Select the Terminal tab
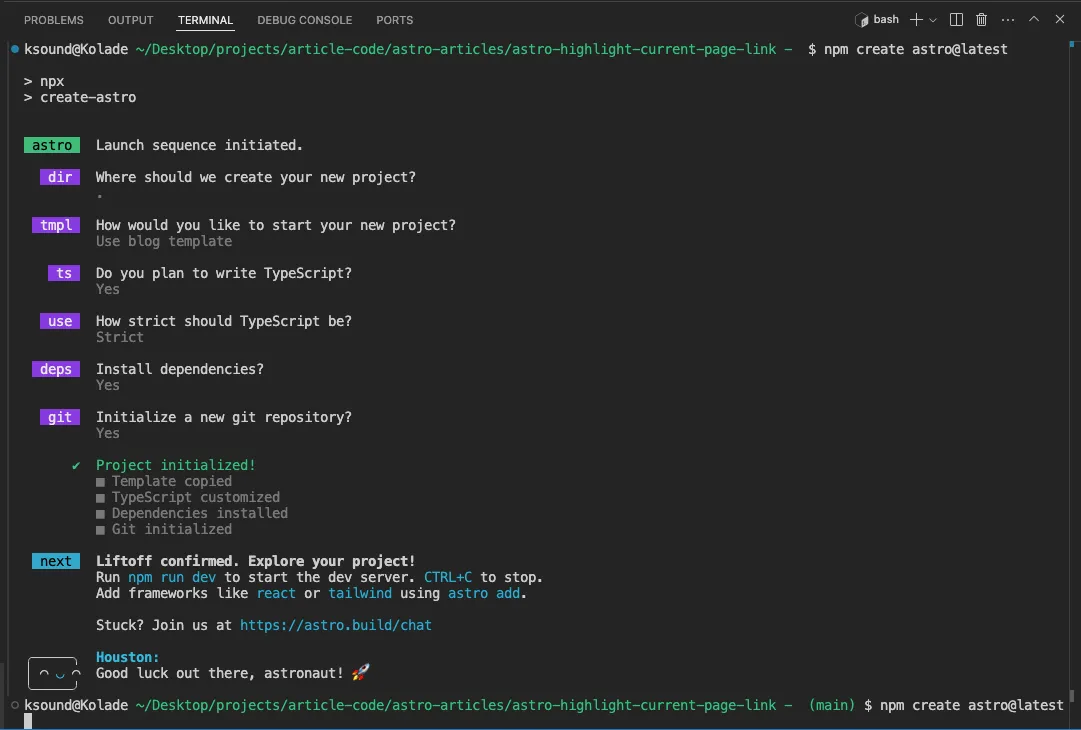Image resolution: width=1081 pixels, height=730 pixels. pos(205,20)
